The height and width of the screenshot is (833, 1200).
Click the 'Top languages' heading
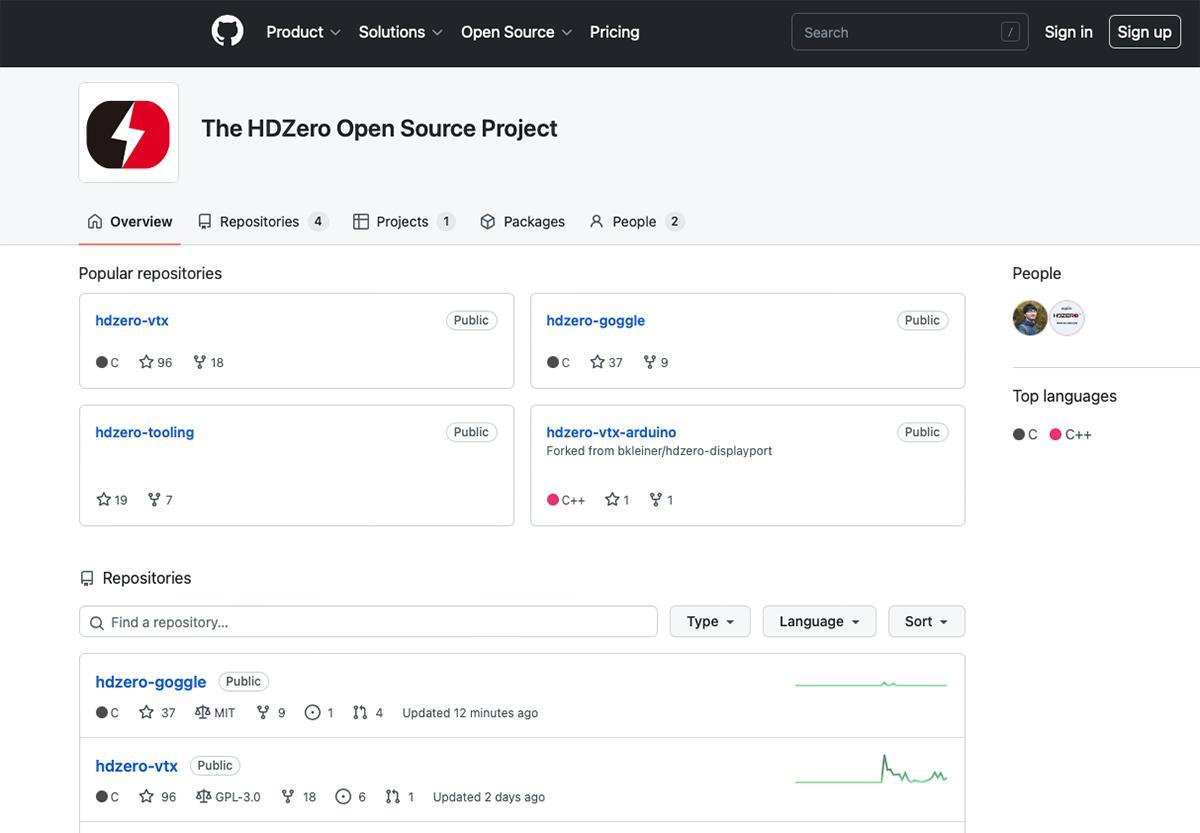click(1064, 396)
